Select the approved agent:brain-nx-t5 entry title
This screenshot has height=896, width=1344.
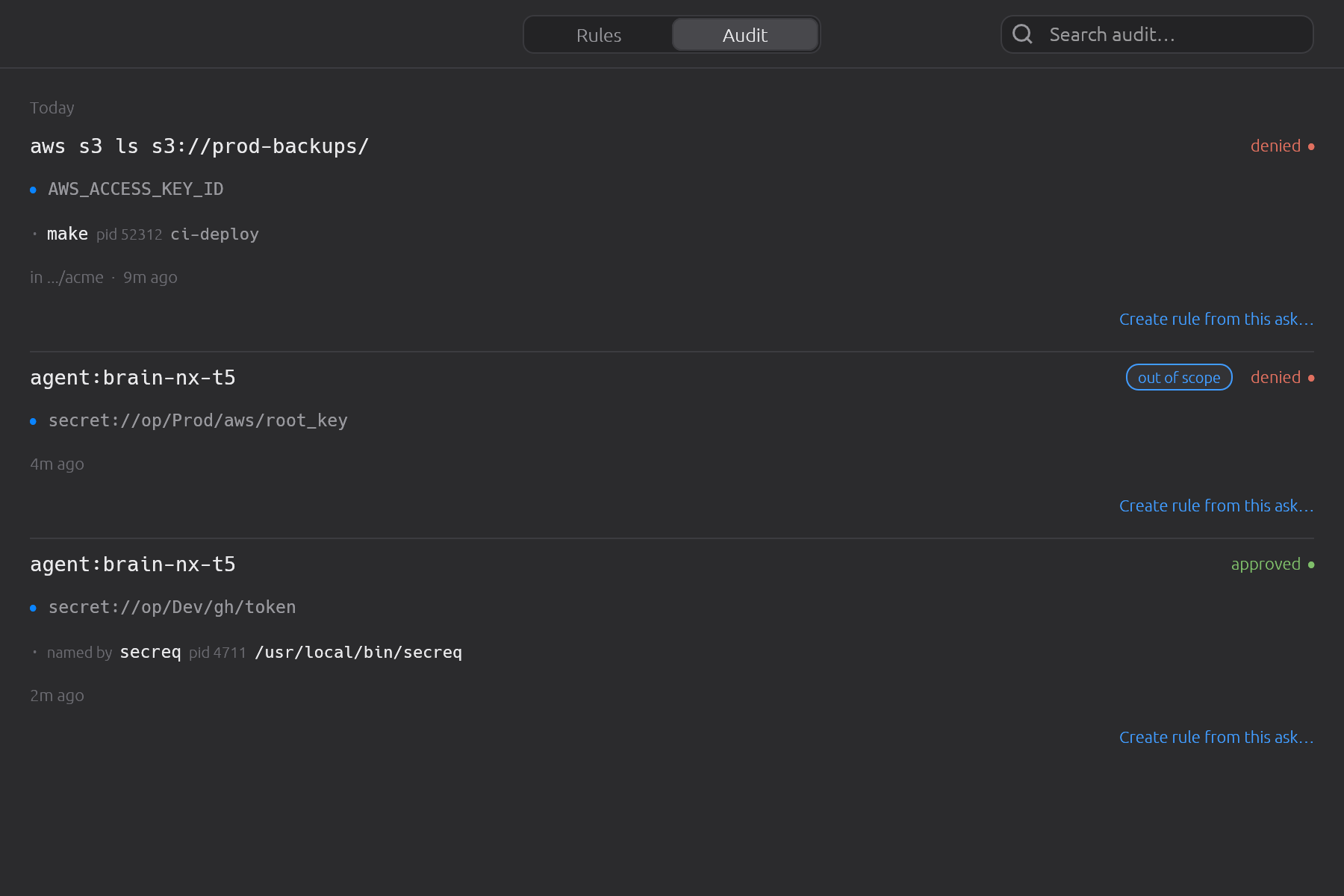133,564
